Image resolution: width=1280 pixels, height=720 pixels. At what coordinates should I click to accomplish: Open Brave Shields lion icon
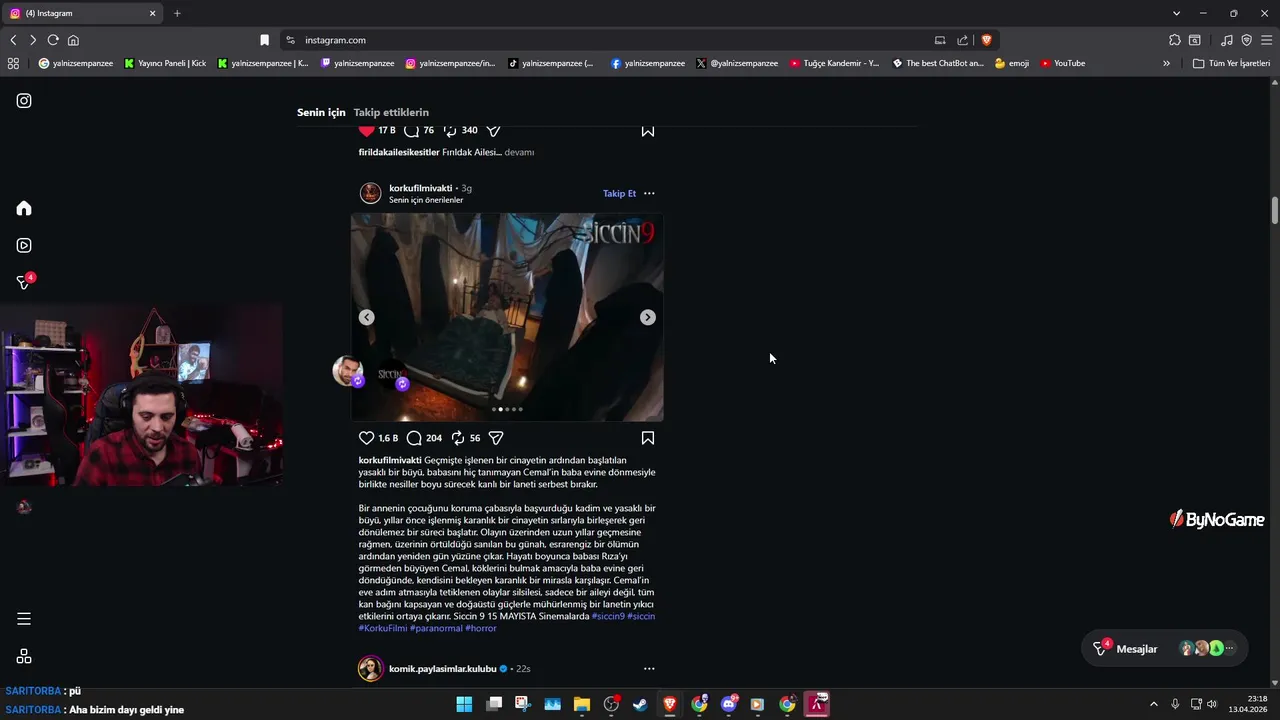[986, 40]
